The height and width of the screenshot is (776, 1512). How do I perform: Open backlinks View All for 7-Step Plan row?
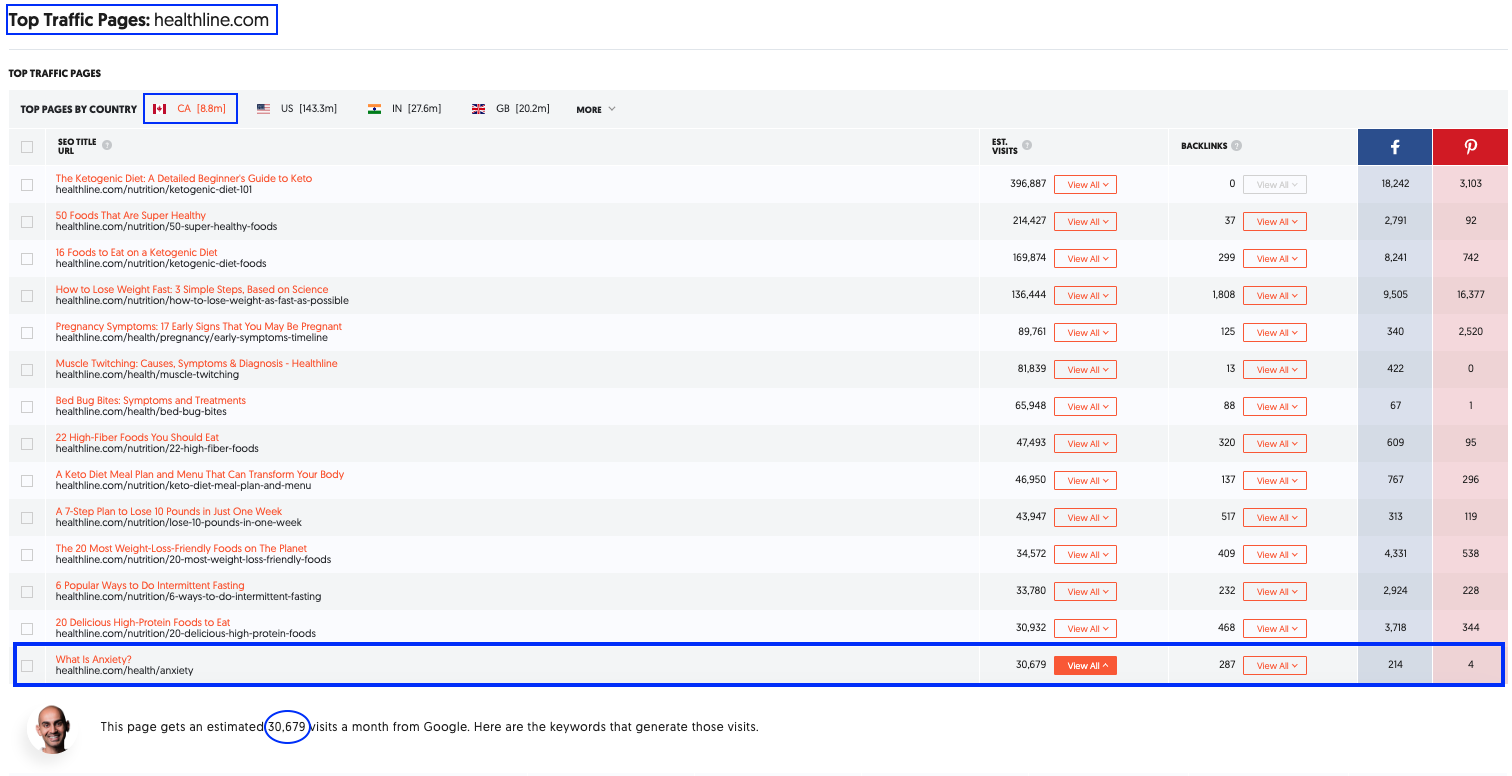click(1274, 517)
